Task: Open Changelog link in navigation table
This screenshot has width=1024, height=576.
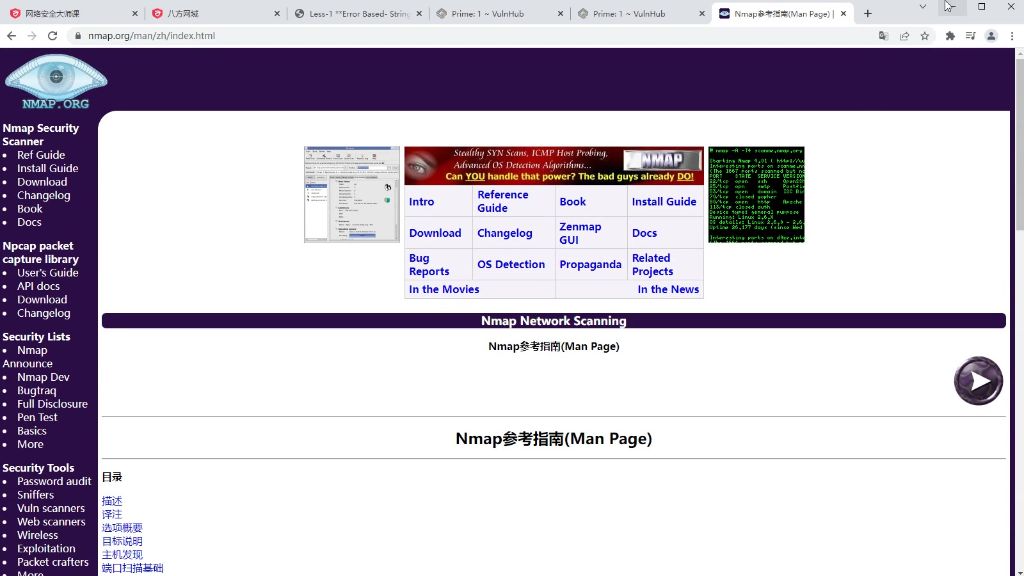Action: pyautogui.click(x=504, y=233)
